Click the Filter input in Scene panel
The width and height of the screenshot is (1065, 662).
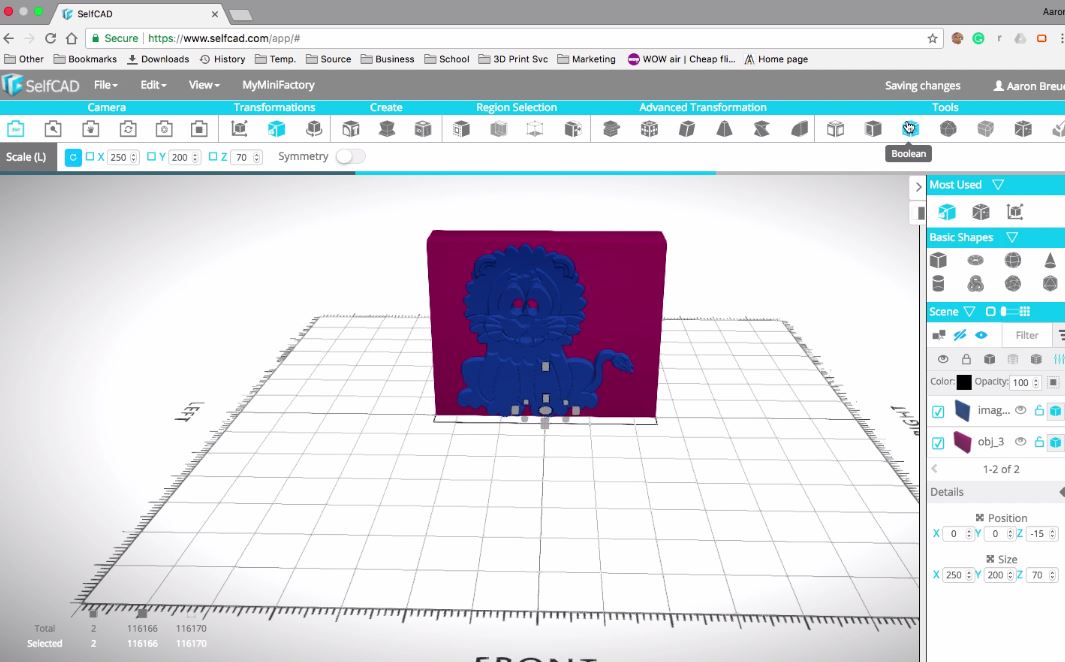tap(1026, 335)
